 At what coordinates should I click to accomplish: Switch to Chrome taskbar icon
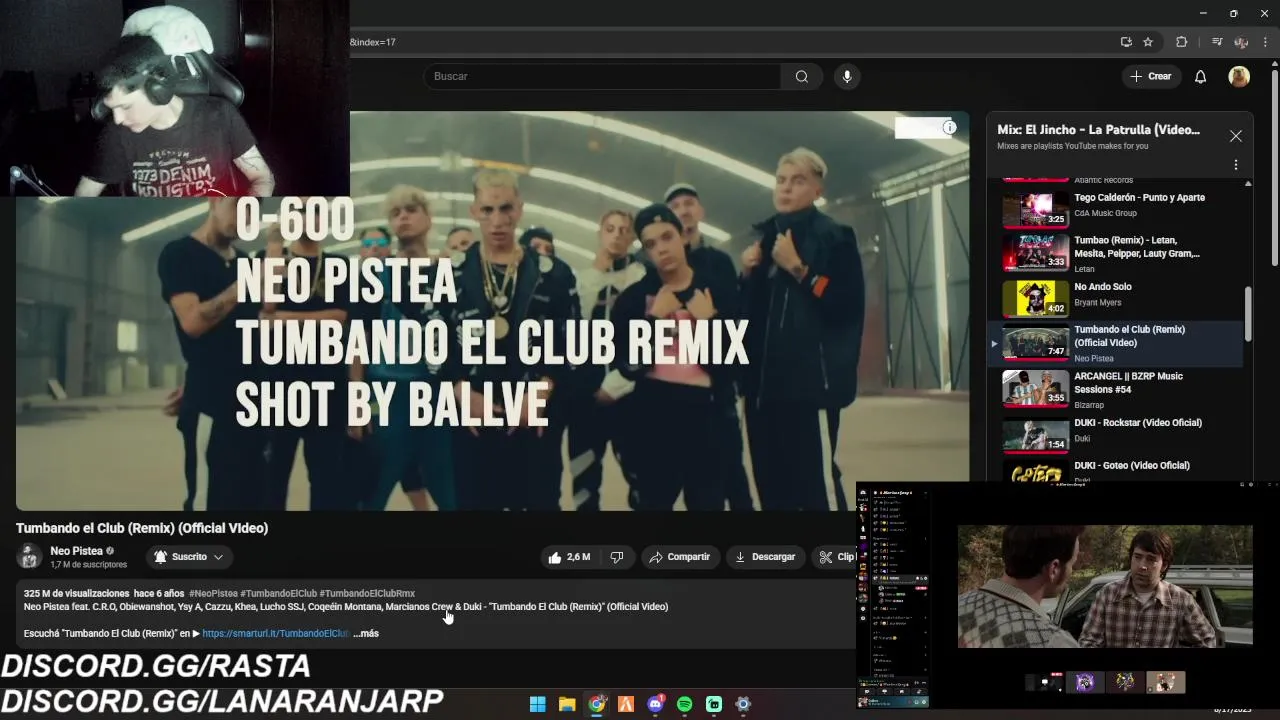(x=597, y=704)
